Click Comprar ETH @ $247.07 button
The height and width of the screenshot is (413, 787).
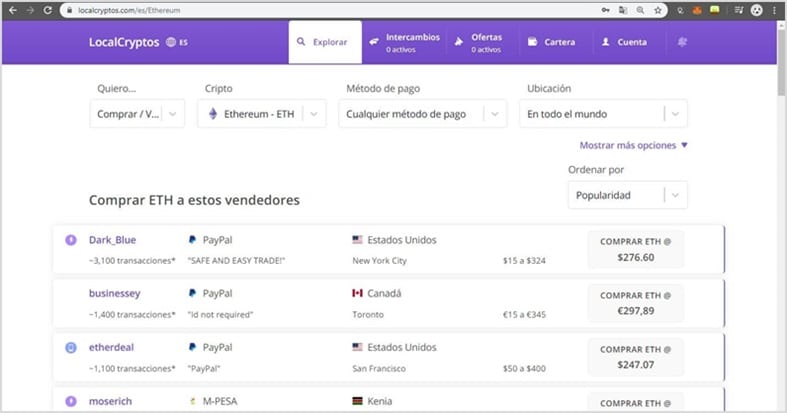pyautogui.click(x=635, y=357)
